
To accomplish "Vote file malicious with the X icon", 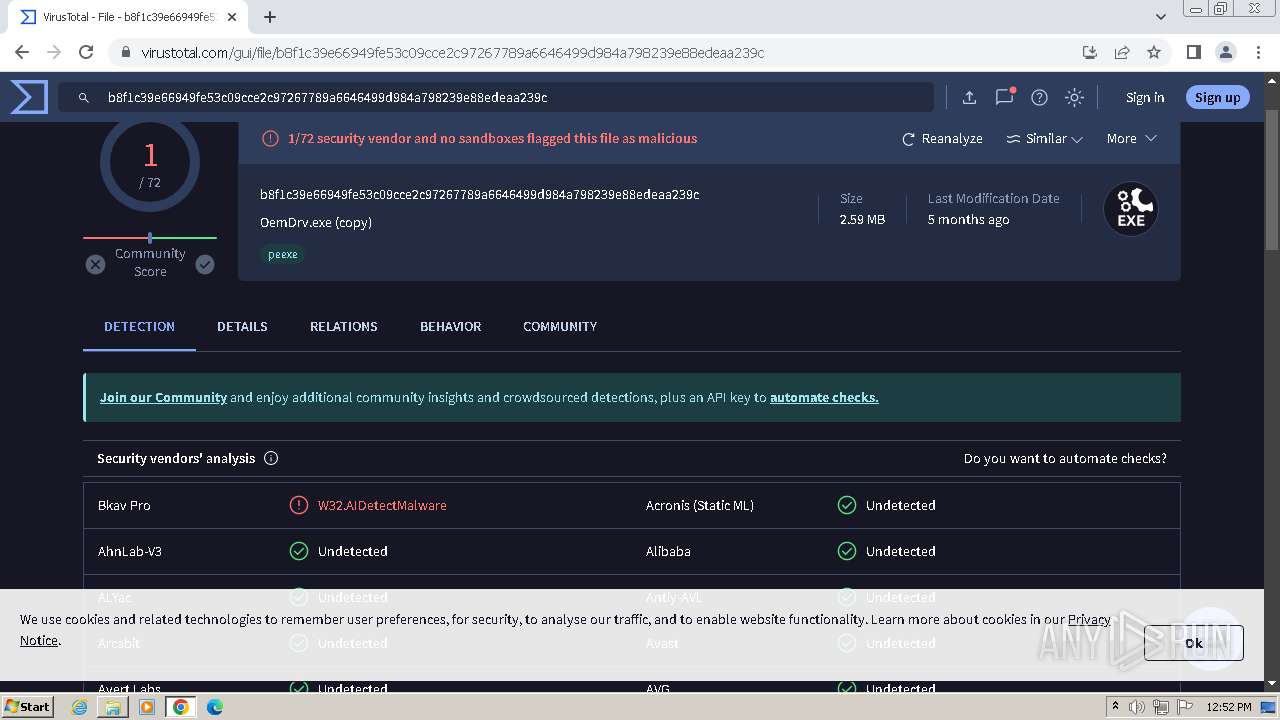I will (95, 264).
